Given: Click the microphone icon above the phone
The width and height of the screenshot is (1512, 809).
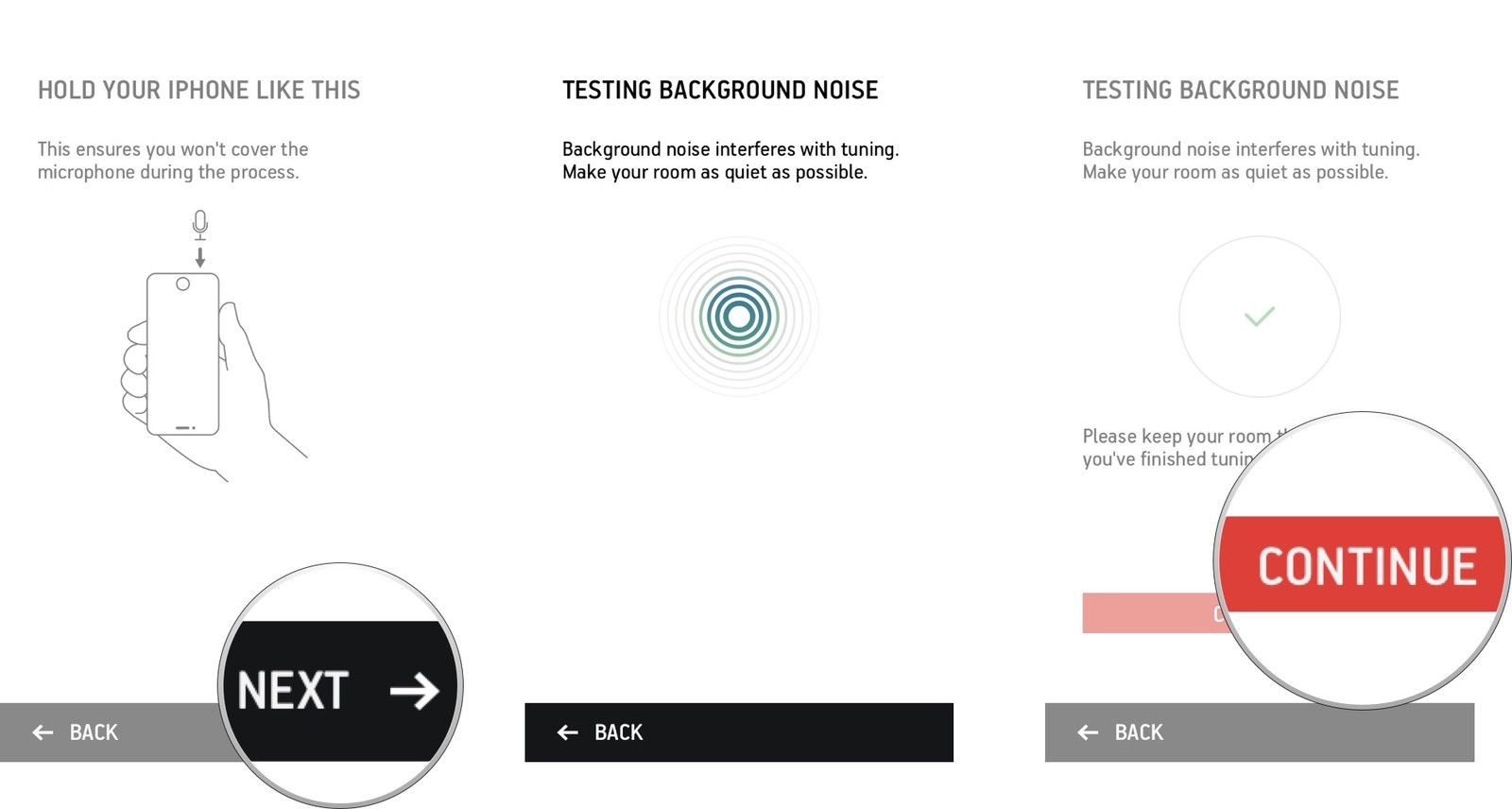Looking at the screenshot, I should point(199,224).
